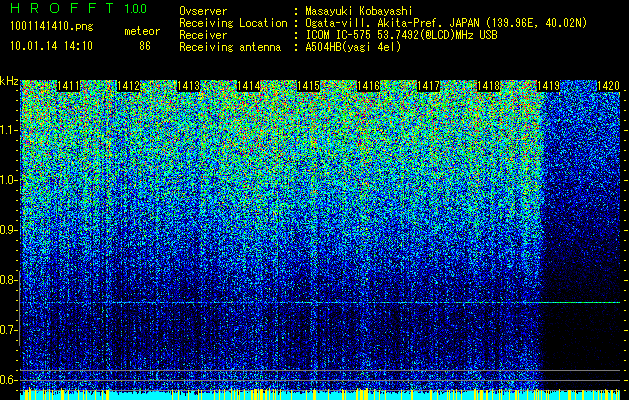Image resolution: width=629 pixels, height=400 pixels.
Task: Click the kHz axis unit label
Action: [9, 81]
